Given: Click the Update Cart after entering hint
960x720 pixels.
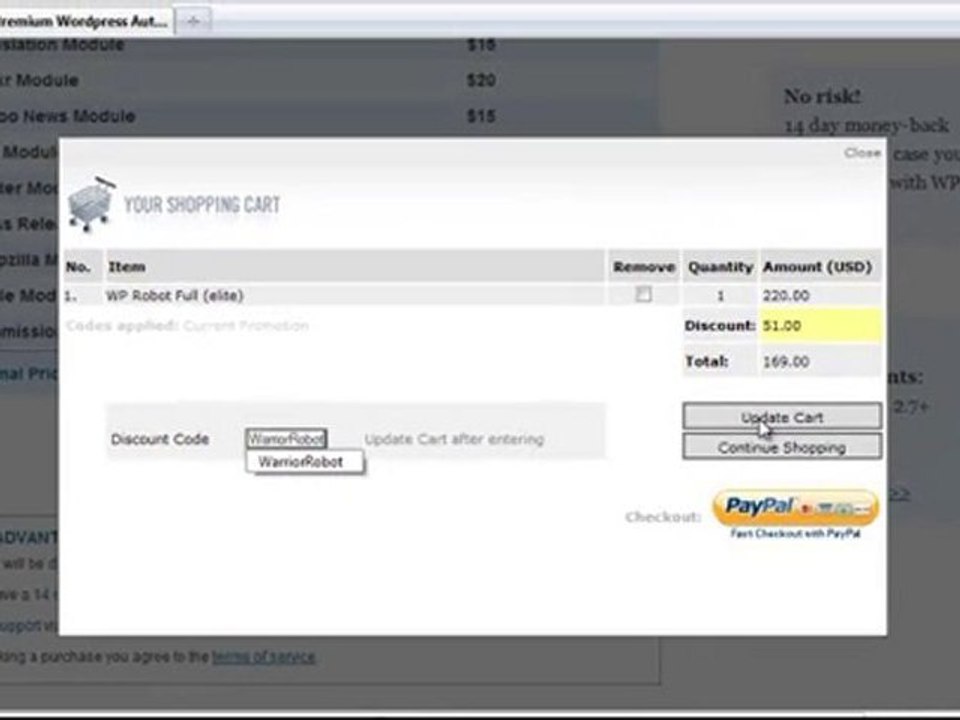Looking at the screenshot, I should pos(454,439).
